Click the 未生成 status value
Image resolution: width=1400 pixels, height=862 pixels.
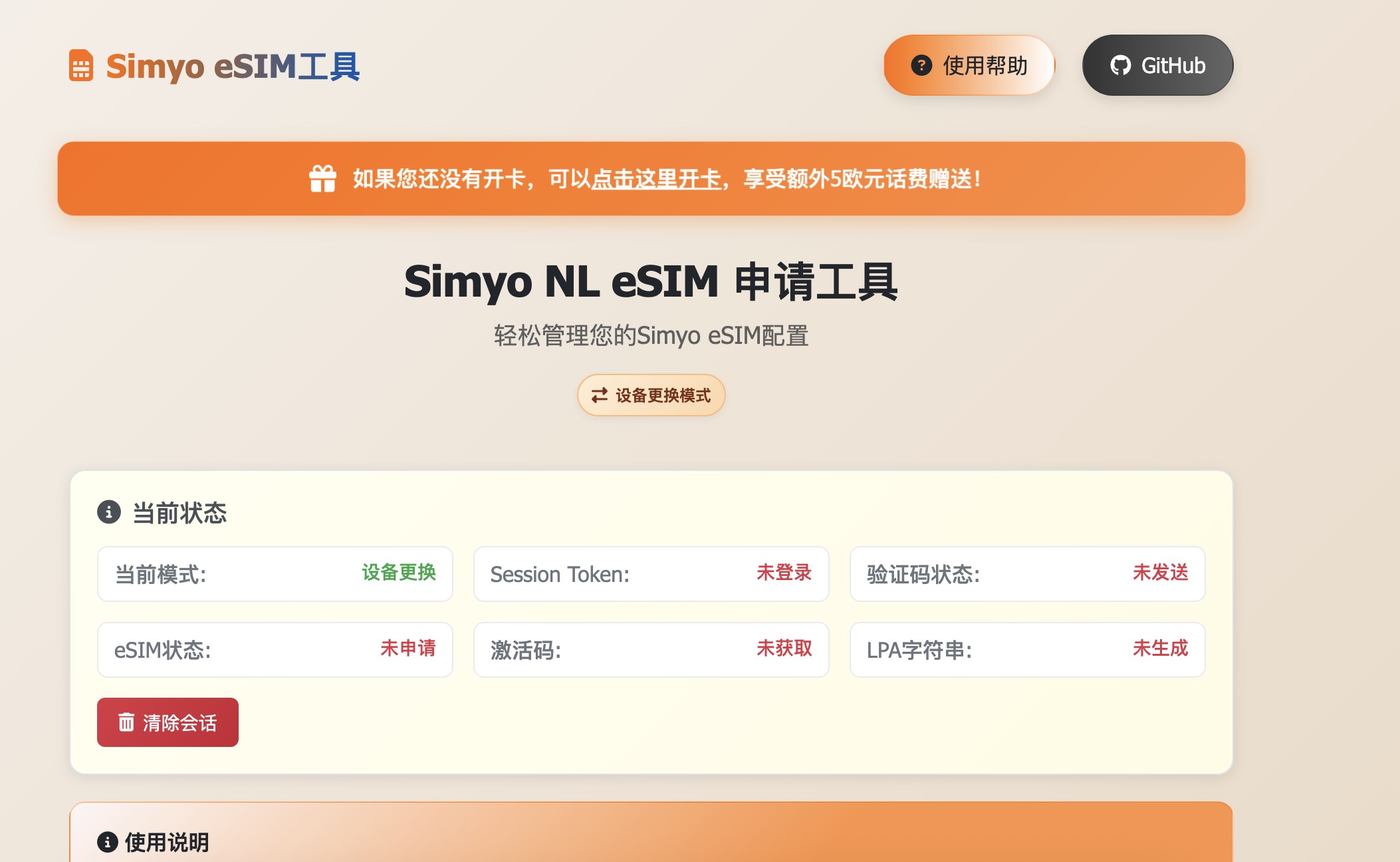click(1161, 648)
